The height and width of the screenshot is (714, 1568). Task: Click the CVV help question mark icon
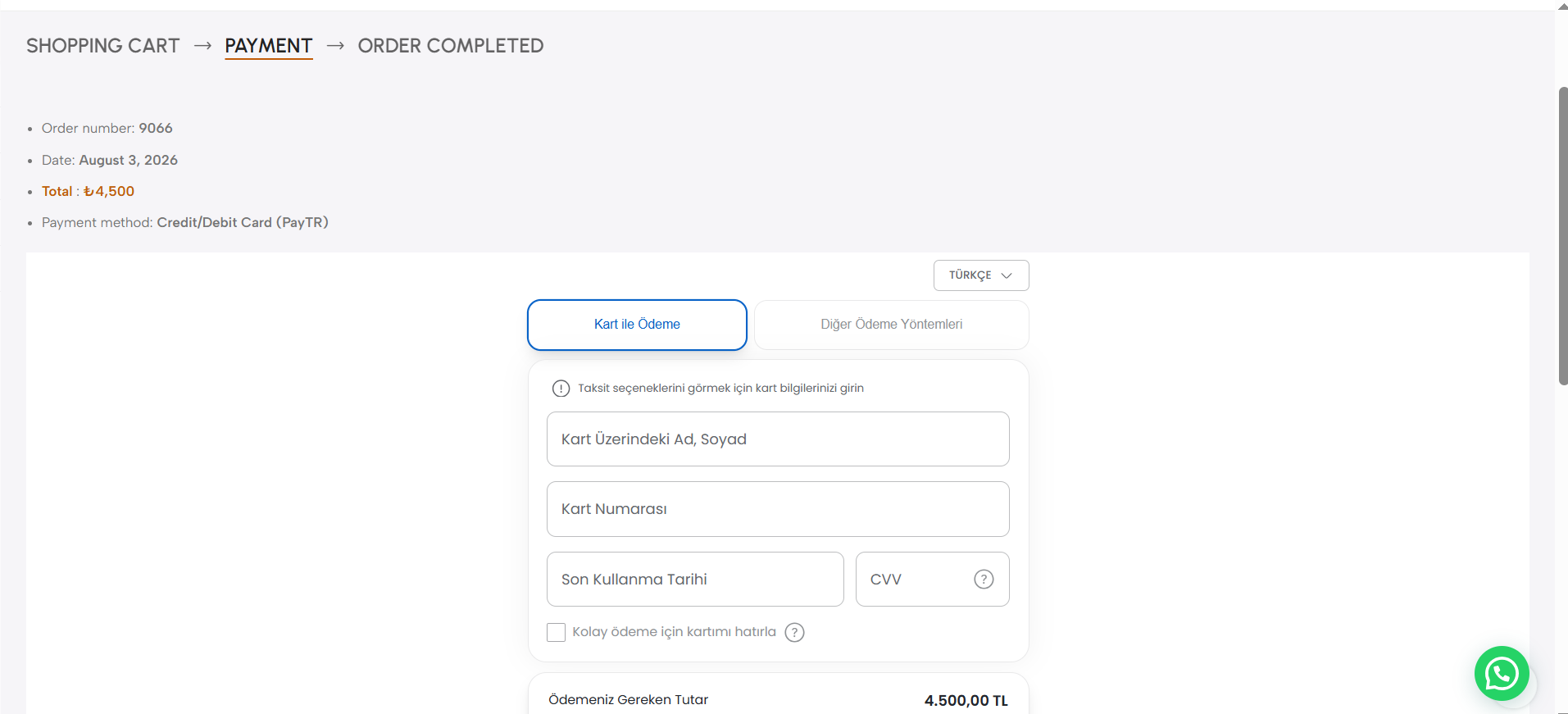(x=984, y=580)
